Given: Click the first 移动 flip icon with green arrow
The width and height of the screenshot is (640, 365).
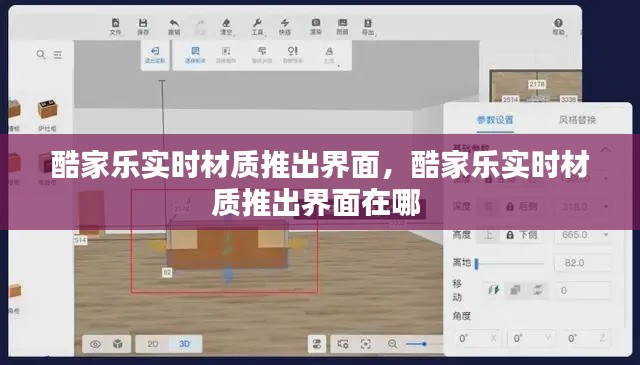Looking at the screenshot, I should coord(494,290).
